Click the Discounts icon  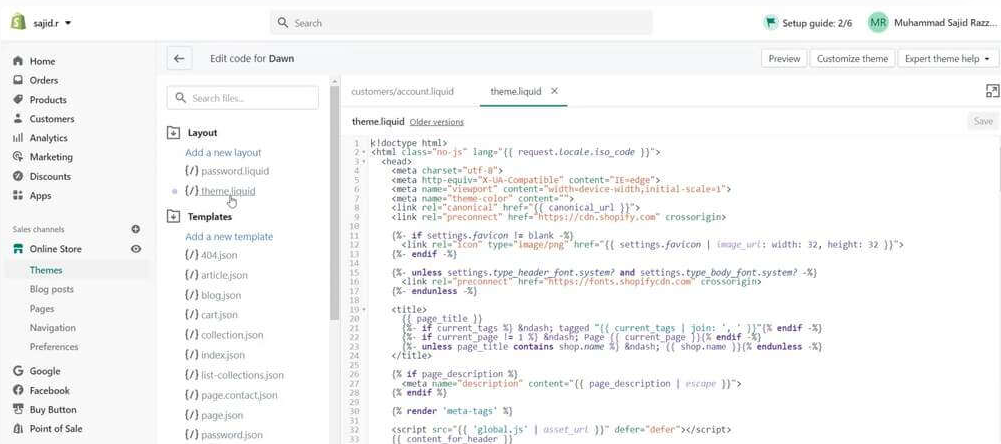click(18, 176)
